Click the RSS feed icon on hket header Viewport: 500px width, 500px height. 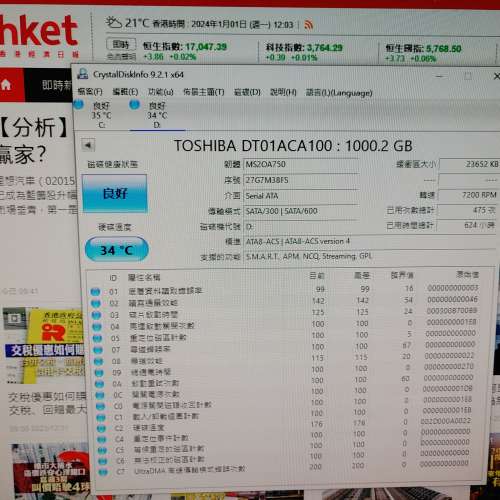point(309,24)
